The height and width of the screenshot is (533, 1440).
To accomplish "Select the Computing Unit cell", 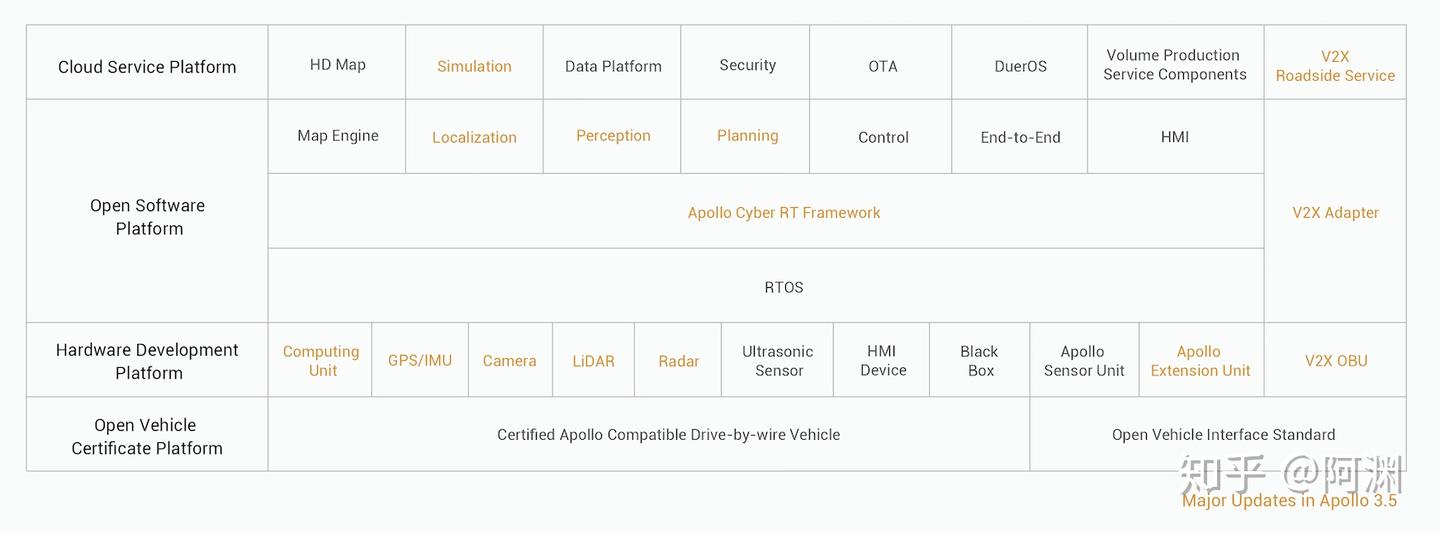I will [321, 361].
